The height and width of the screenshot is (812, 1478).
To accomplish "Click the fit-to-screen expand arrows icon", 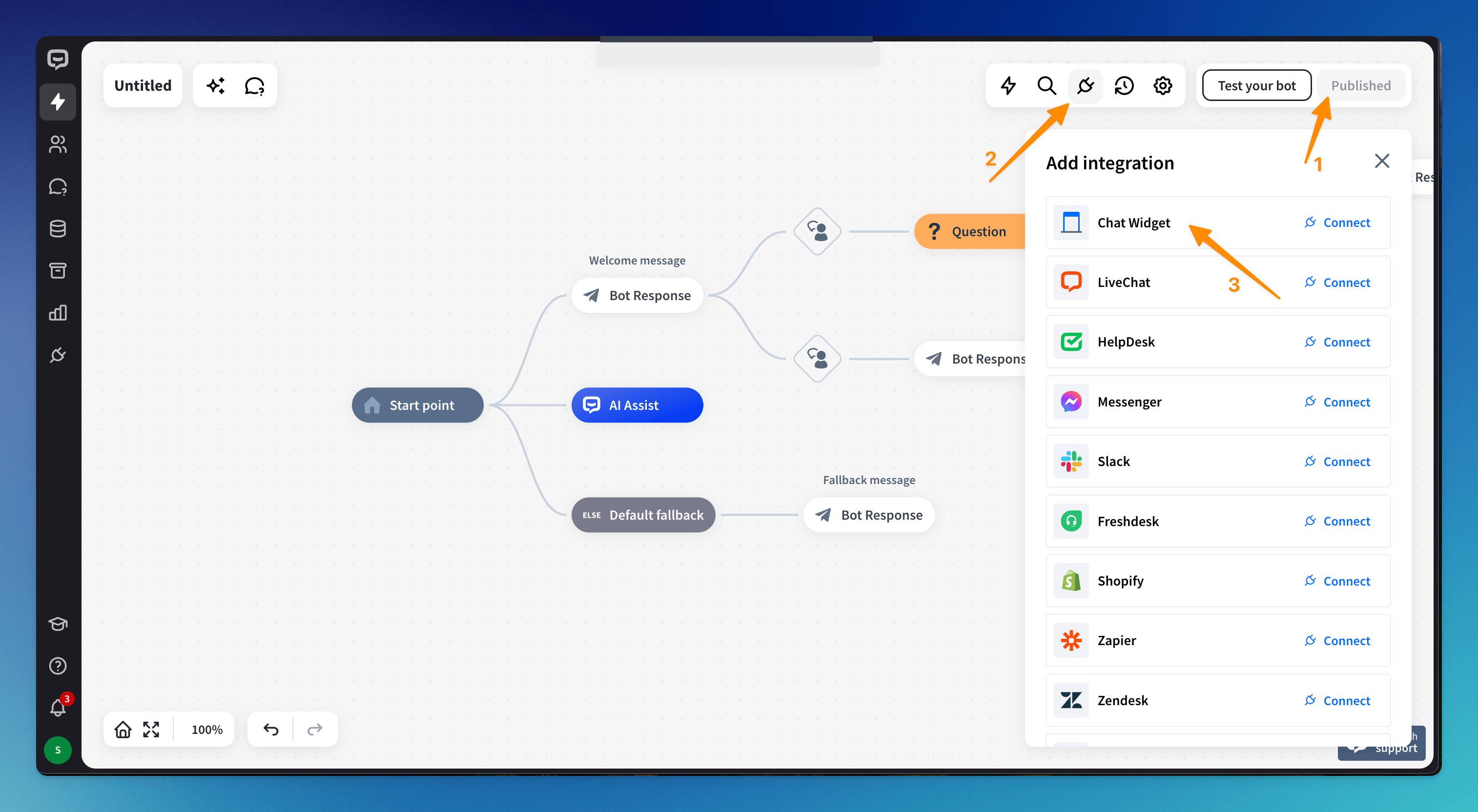I will 151,730.
